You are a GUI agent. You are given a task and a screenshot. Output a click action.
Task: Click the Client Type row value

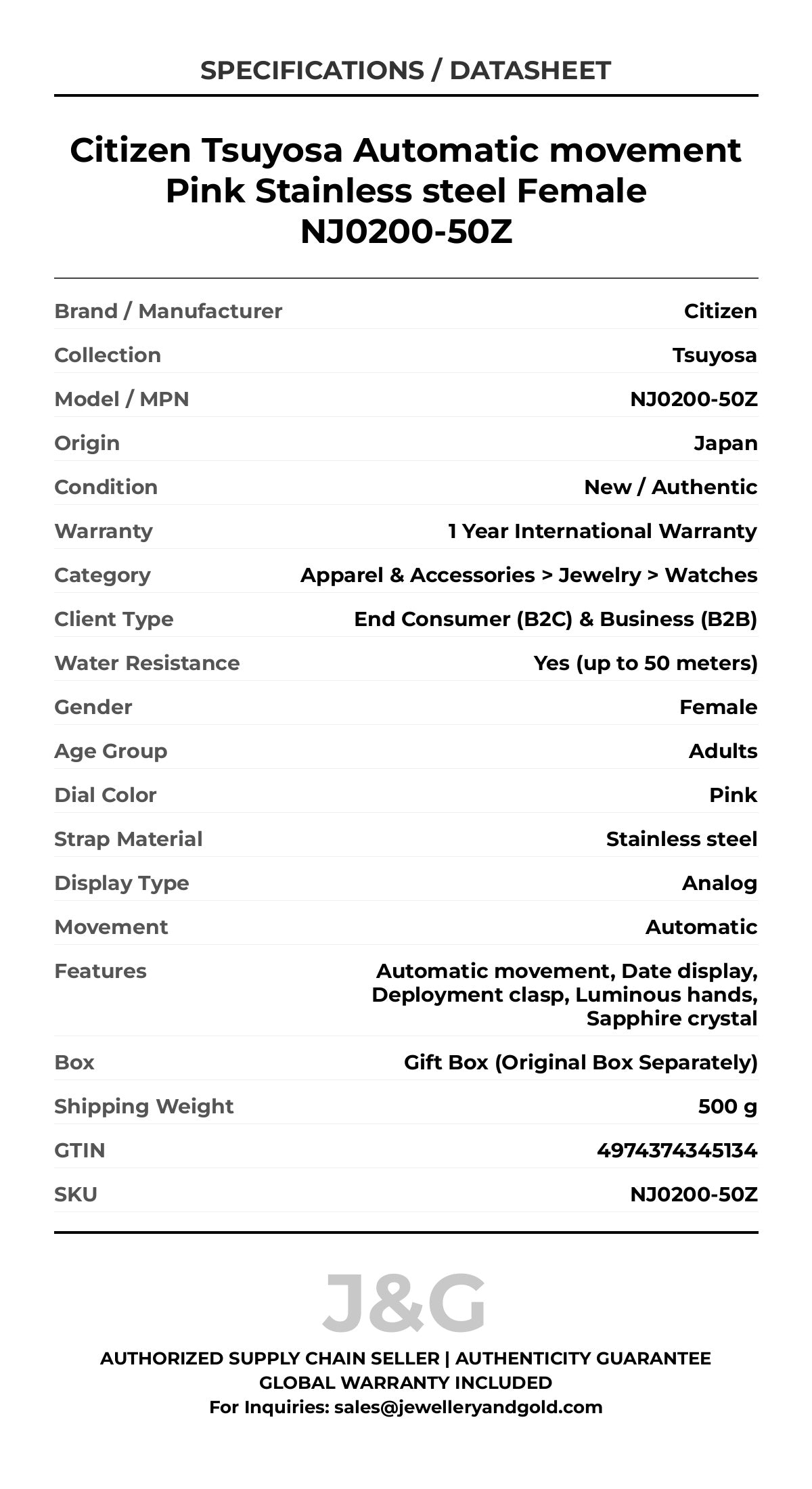(556, 619)
